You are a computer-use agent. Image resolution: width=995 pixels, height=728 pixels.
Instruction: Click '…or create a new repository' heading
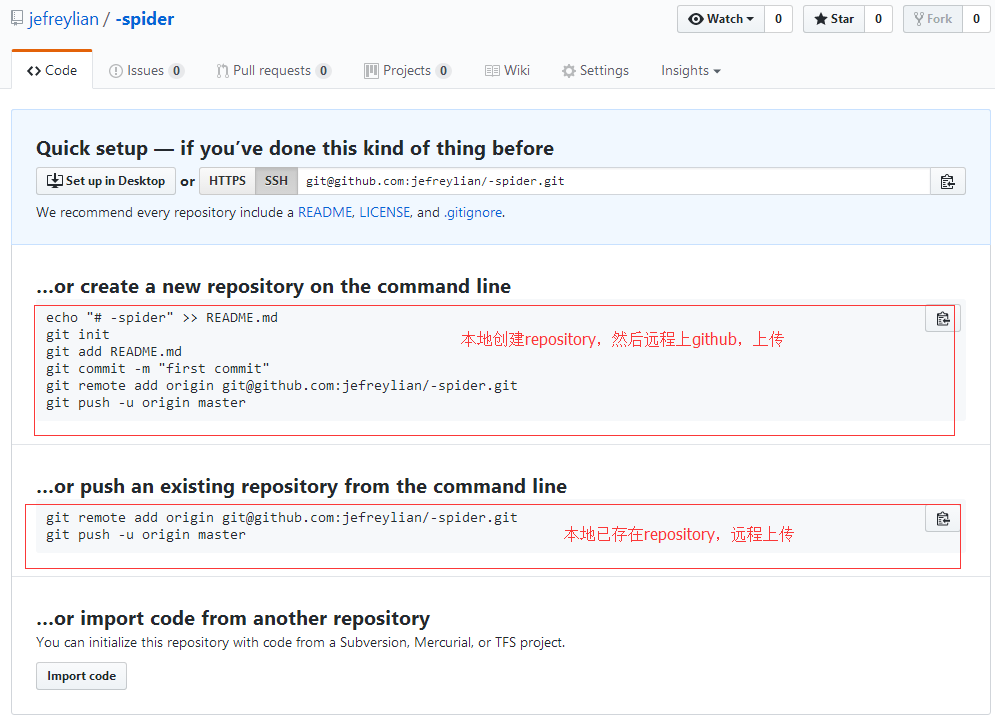pos(273,286)
